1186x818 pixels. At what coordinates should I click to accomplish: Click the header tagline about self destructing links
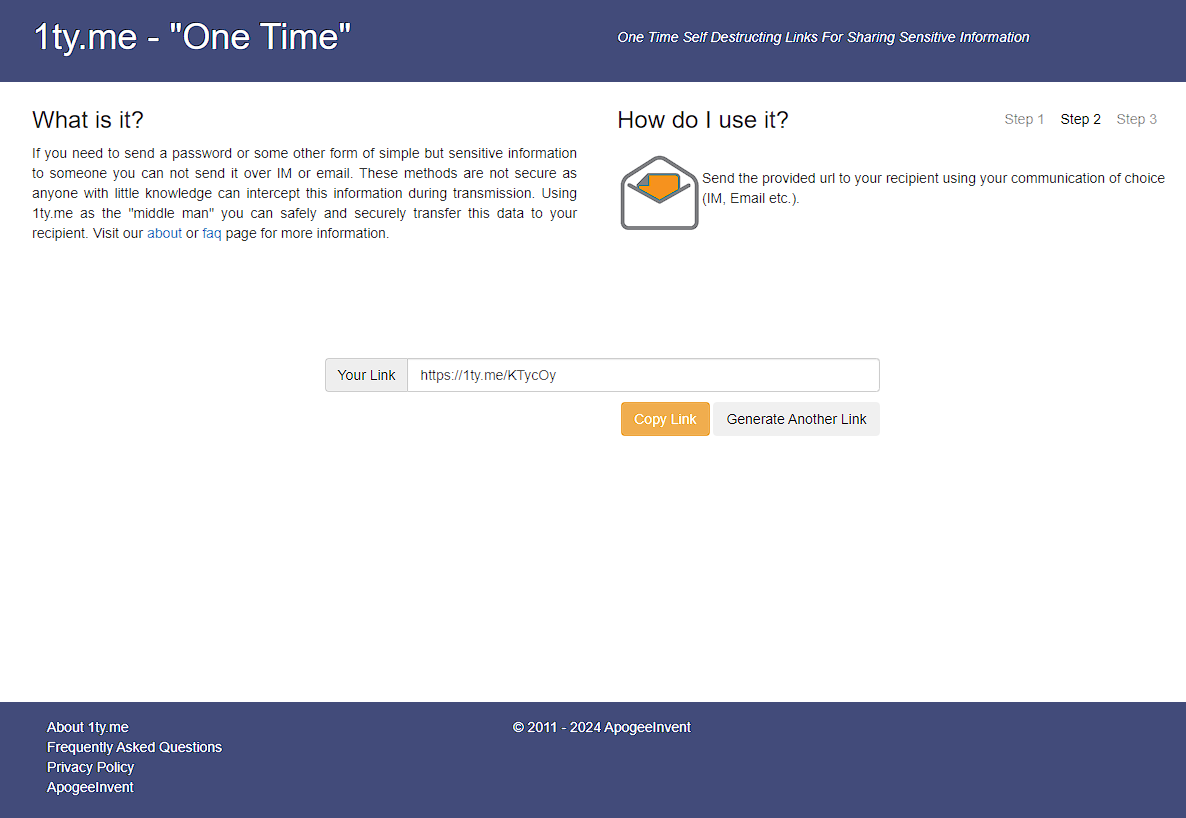tap(823, 37)
